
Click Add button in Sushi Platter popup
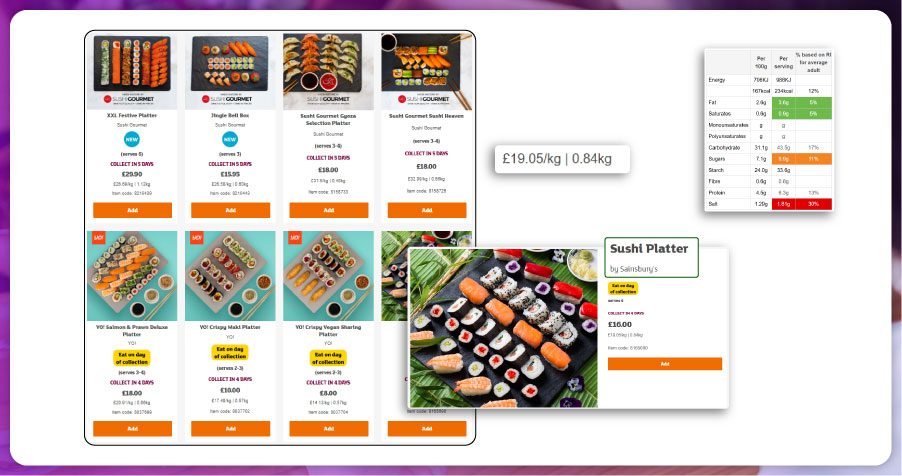point(664,364)
